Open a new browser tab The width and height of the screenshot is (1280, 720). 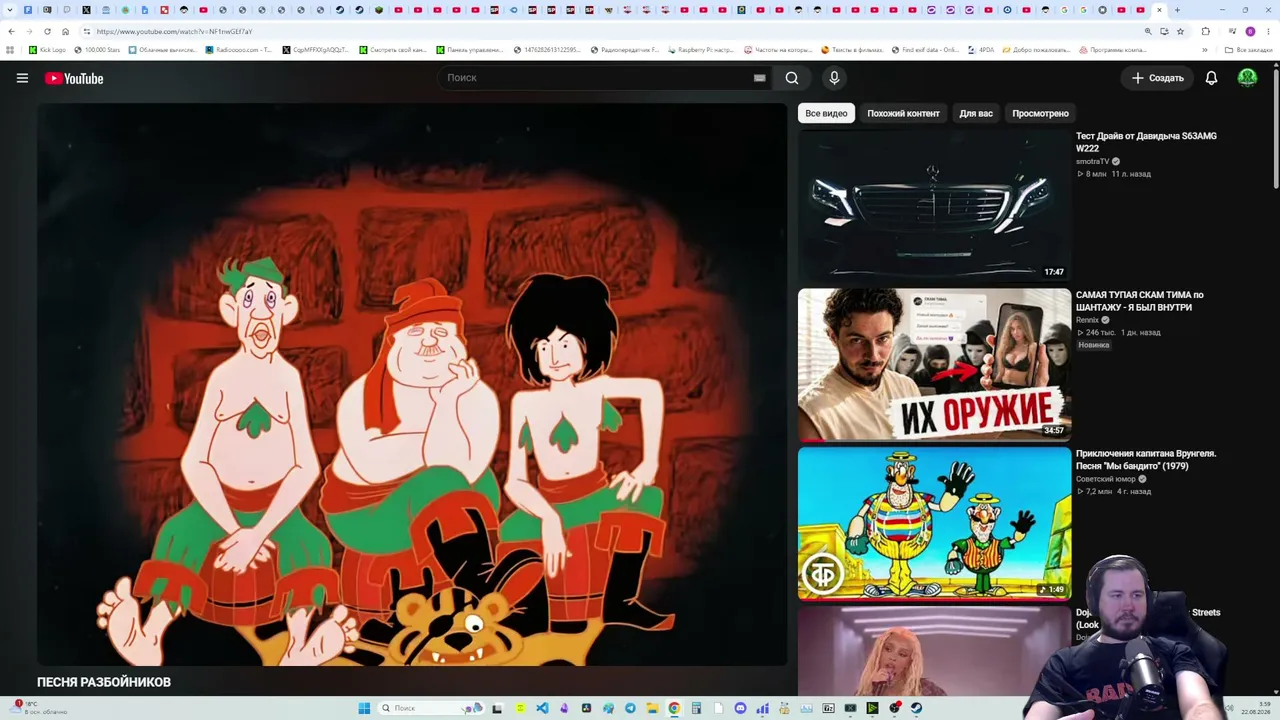1177,10
